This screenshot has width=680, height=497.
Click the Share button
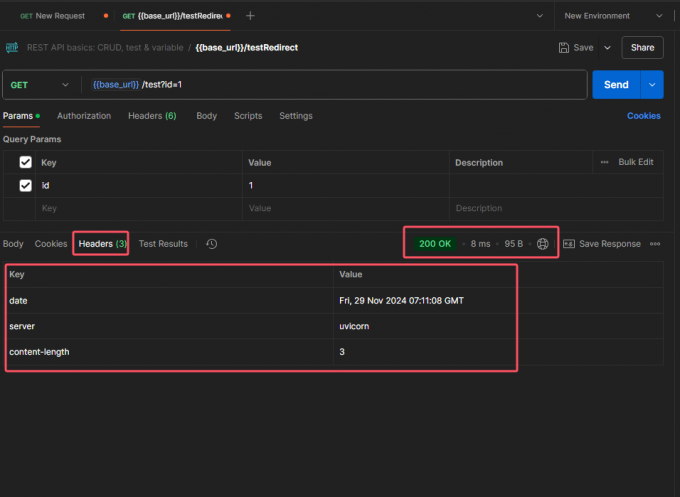642,48
